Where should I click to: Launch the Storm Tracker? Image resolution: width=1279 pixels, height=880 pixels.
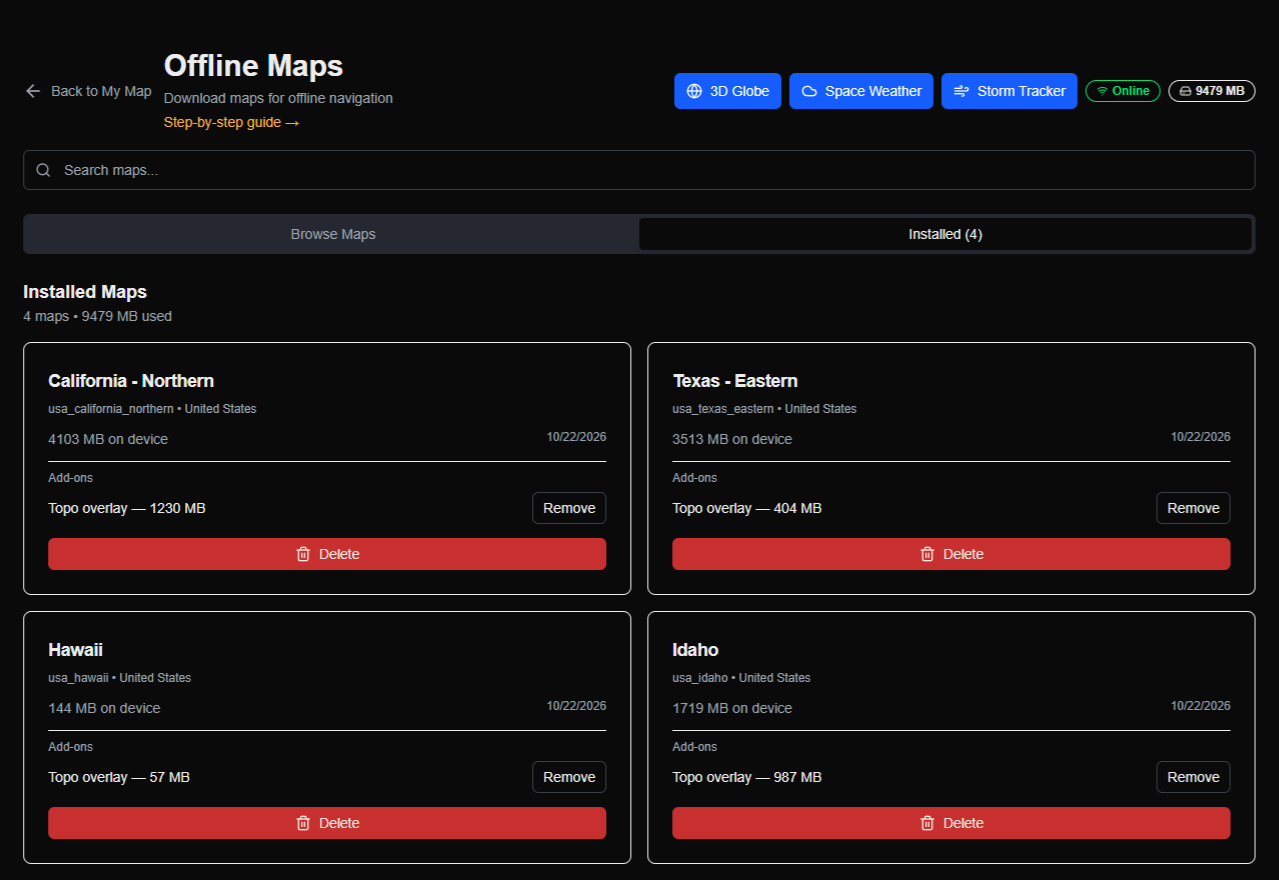coord(1009,91)
